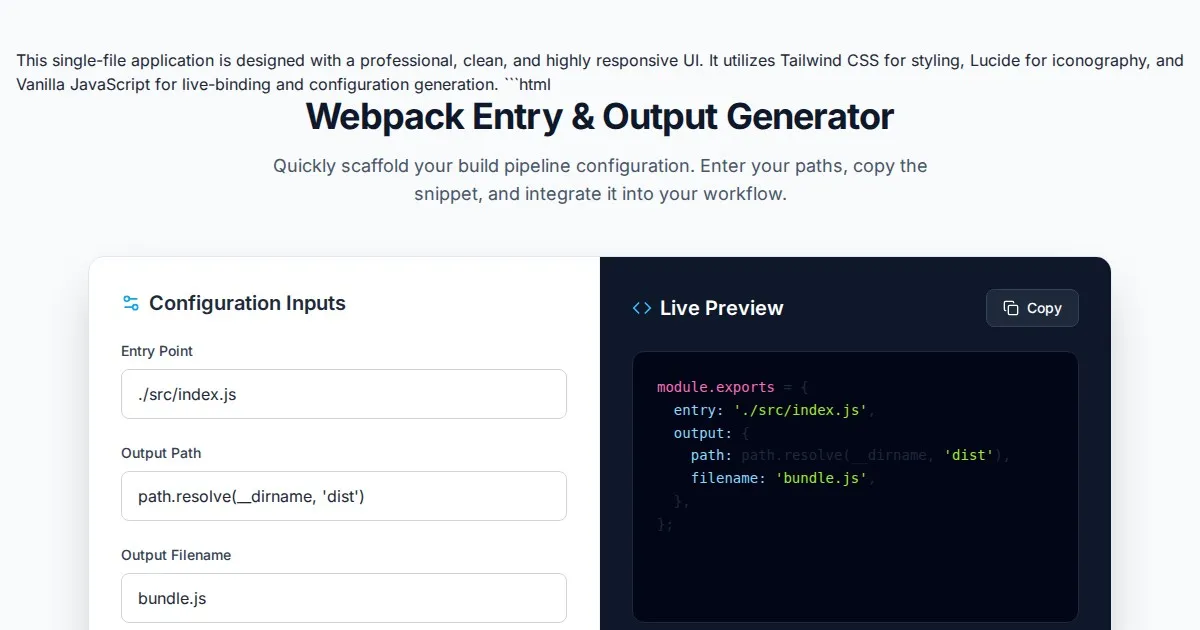Click the Live Preview heading text
This screenshot has width=1200, height=630.
pos(721,308)
